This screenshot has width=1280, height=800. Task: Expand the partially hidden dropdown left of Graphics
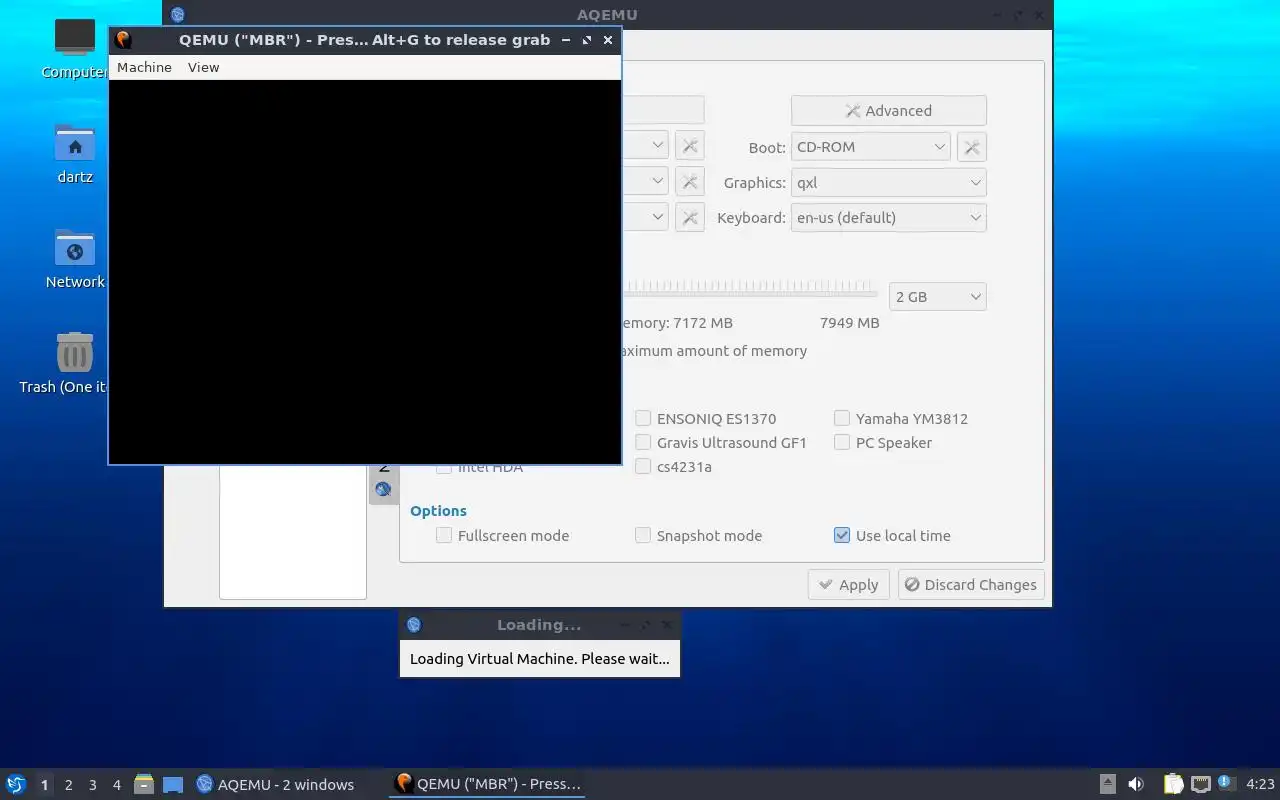(x=646, y=182)
